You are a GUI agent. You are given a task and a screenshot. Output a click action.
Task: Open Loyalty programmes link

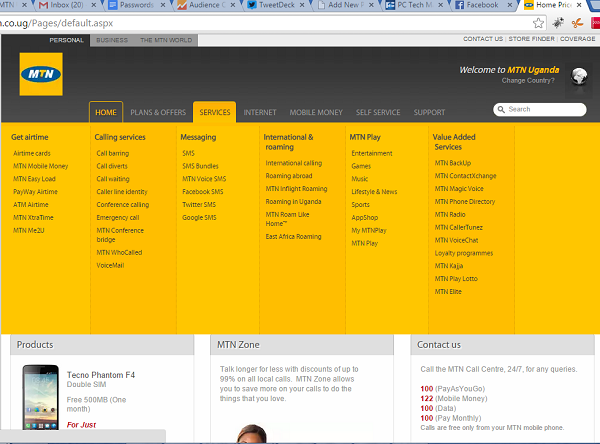click(x=464, y=253)
